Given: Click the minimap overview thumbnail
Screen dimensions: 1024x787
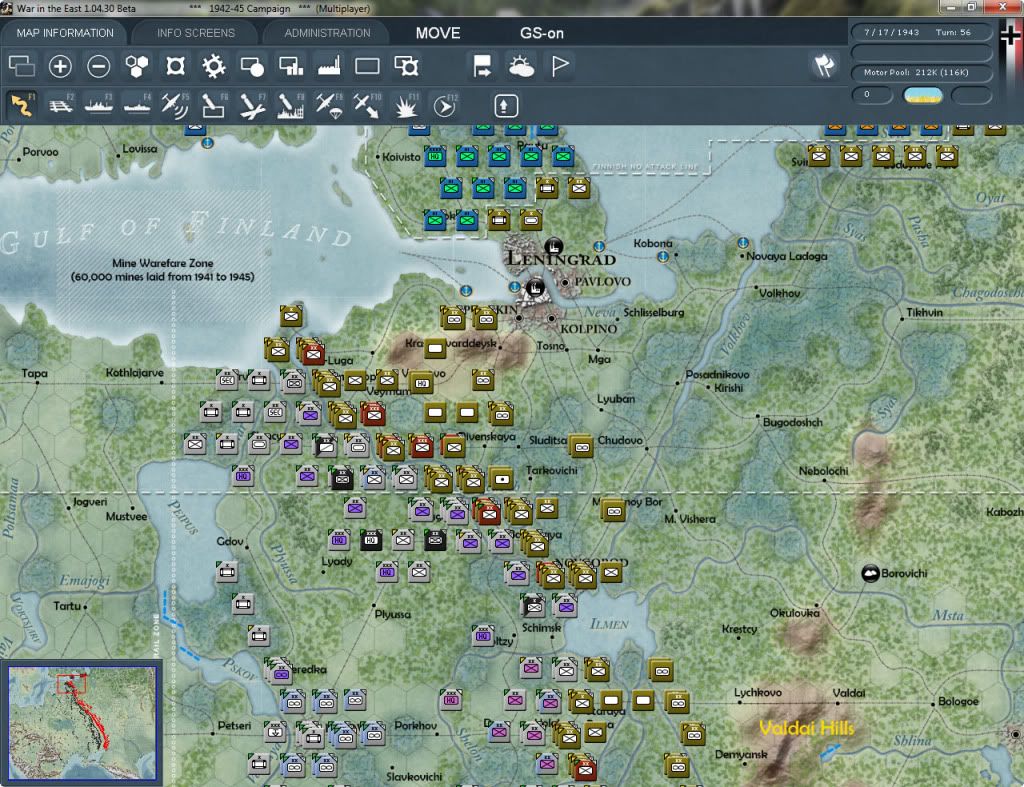Looking at the screenshot, I should pos(82,722).
